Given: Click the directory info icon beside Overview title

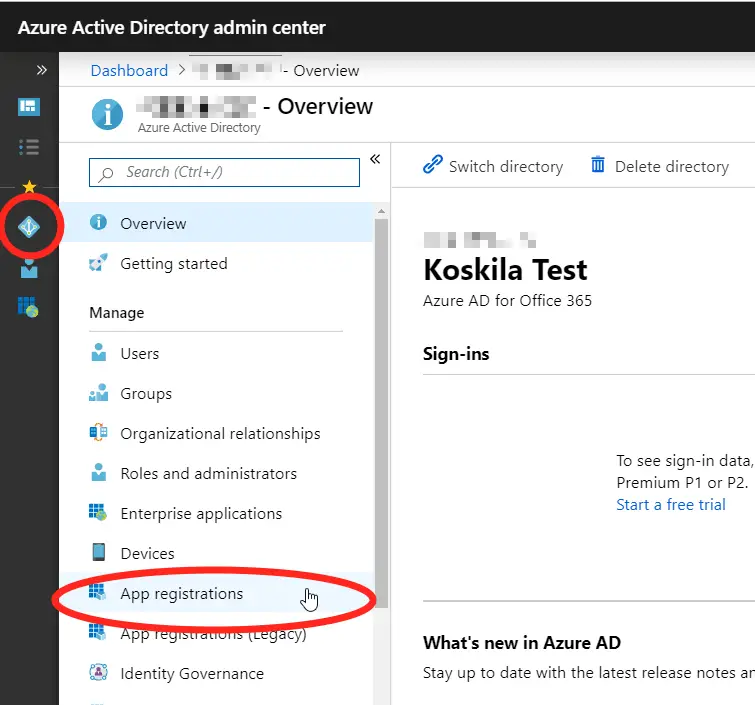Looking at the screenshot, I should [x=107, y=114].
